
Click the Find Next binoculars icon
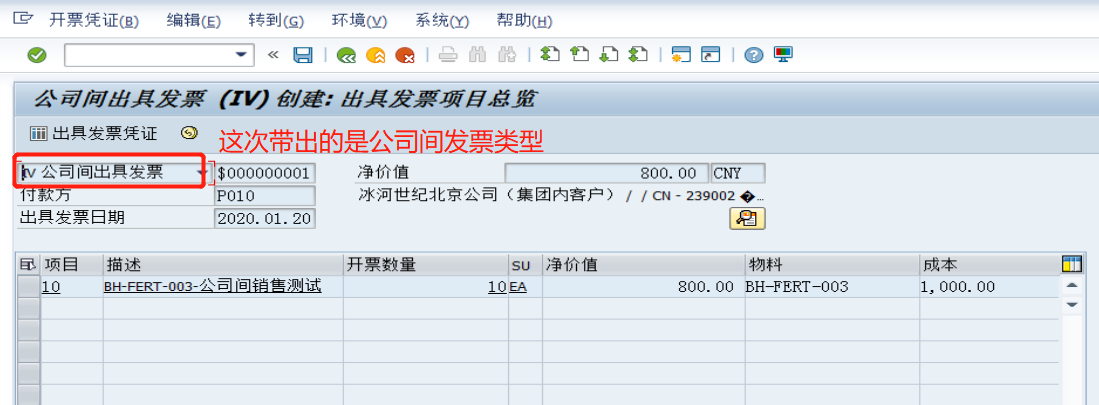click(507, 55)
